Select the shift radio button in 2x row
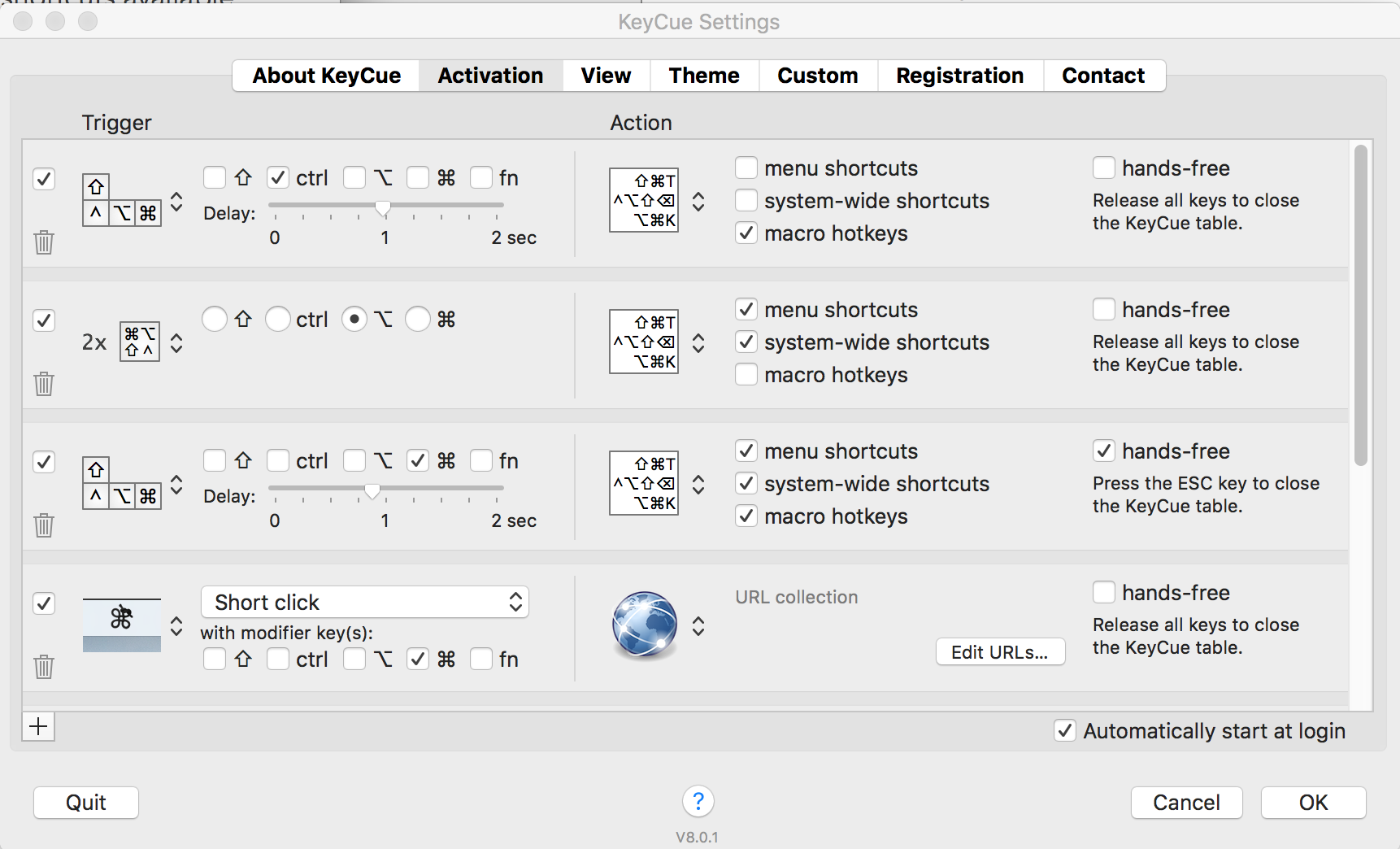 pos(215,319)
